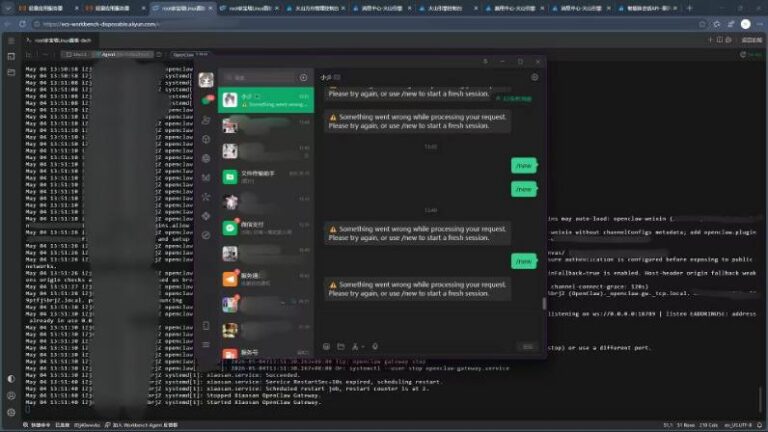This screenshot has height=432, width=768.
Task: Click the browser address bar
Action: coord(365,24)
